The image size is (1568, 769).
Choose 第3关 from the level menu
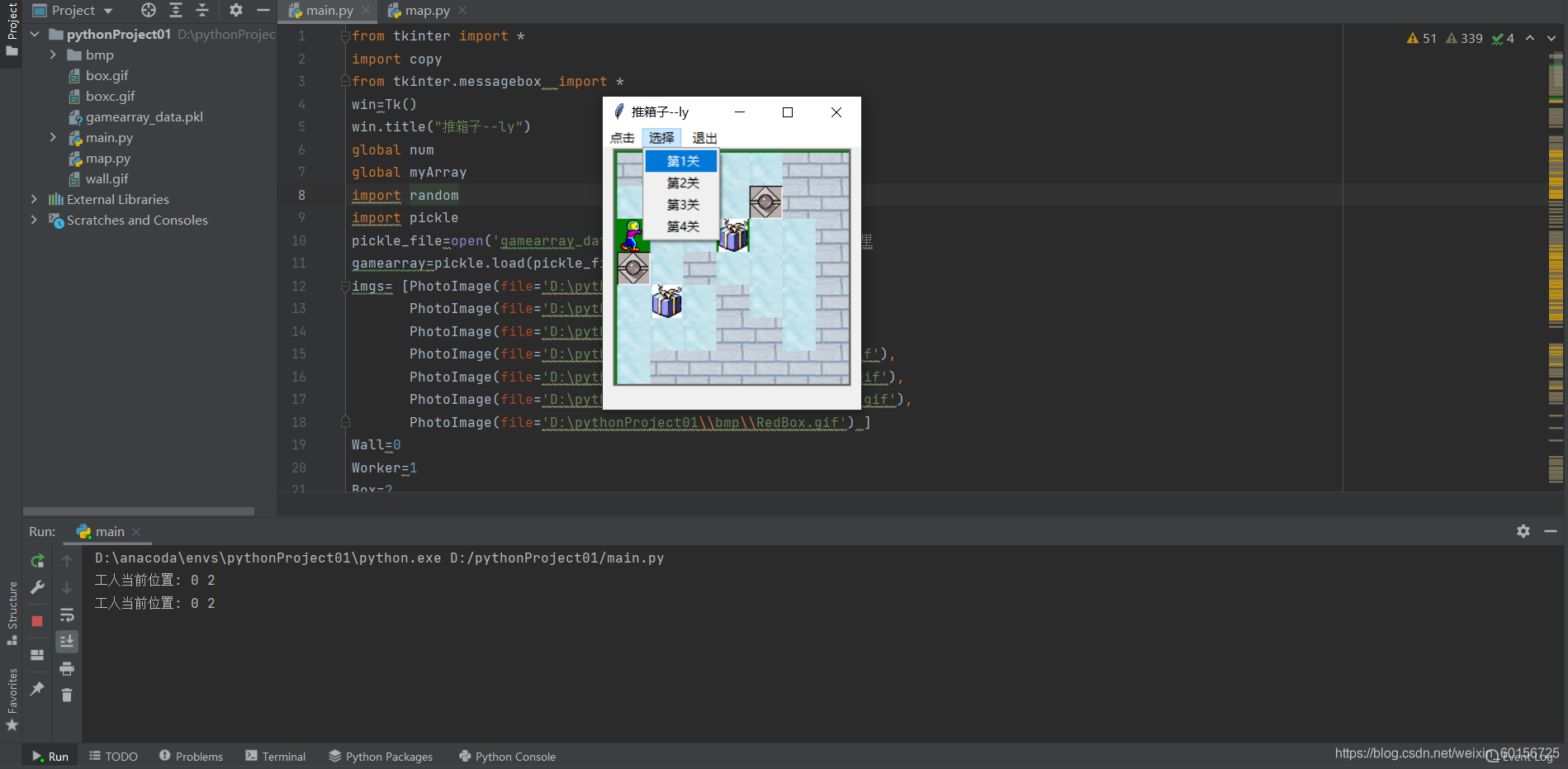[682, 204]
